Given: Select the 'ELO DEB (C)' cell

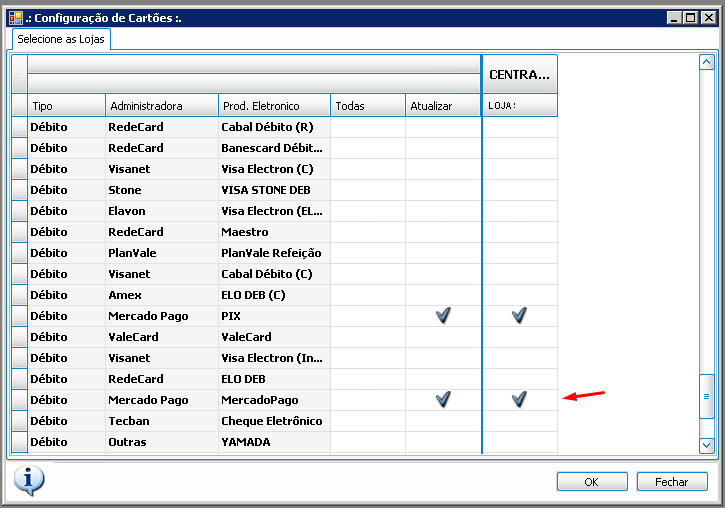Looking at the screenshot, I should point(274,294).
